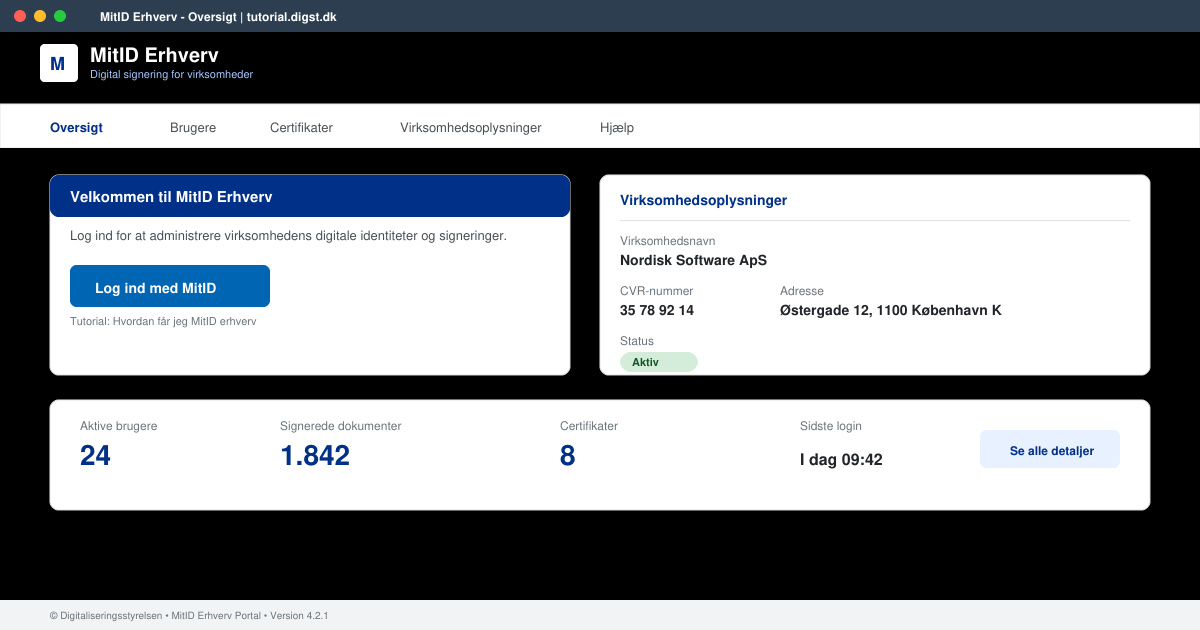
Task: Click the Digital signering for virksomheder tagline
Action: (171, 74)
